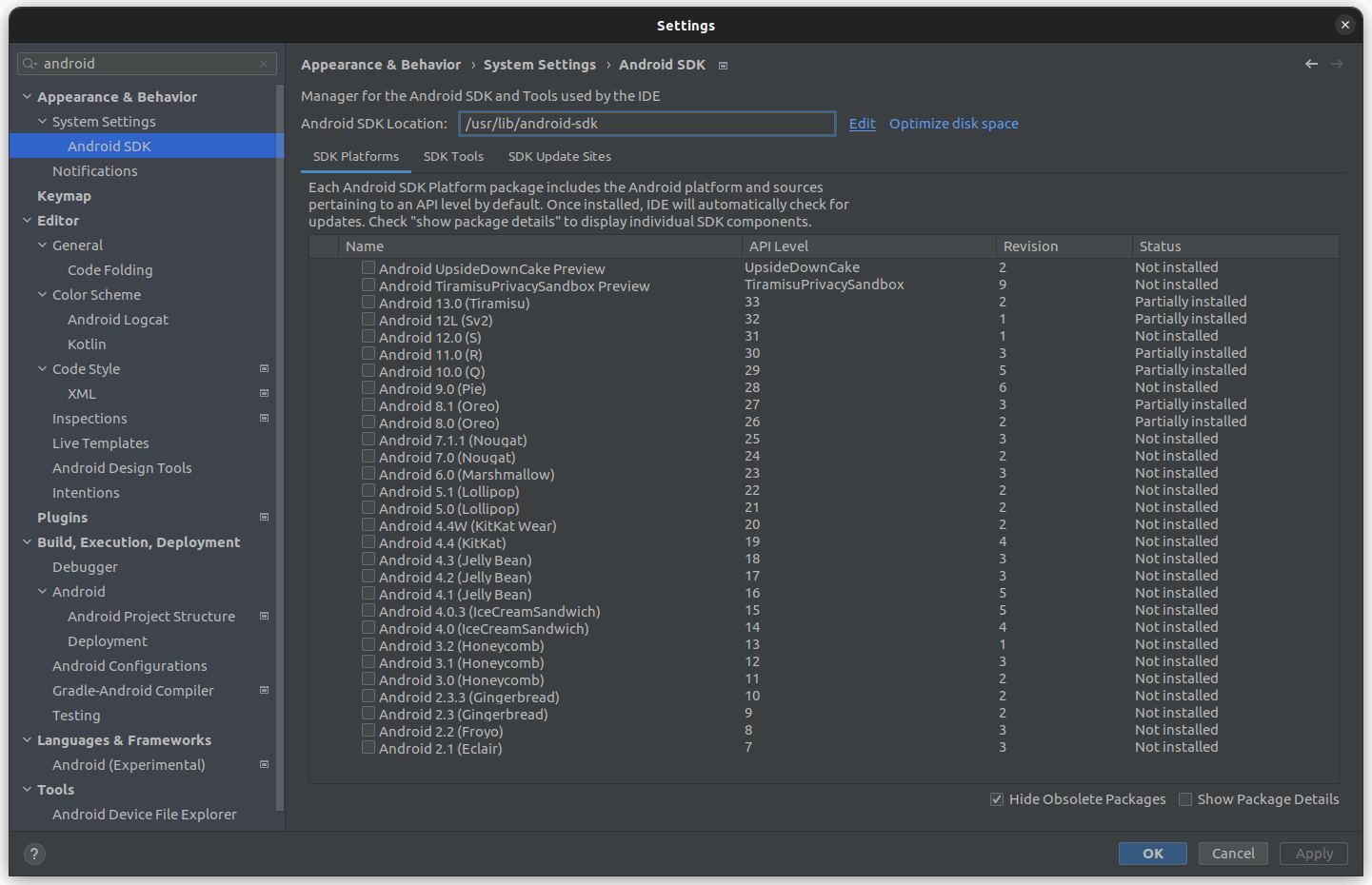Click project icon beside Gradle-Android Compiler

pyautogui.click(x=265, y=690)
